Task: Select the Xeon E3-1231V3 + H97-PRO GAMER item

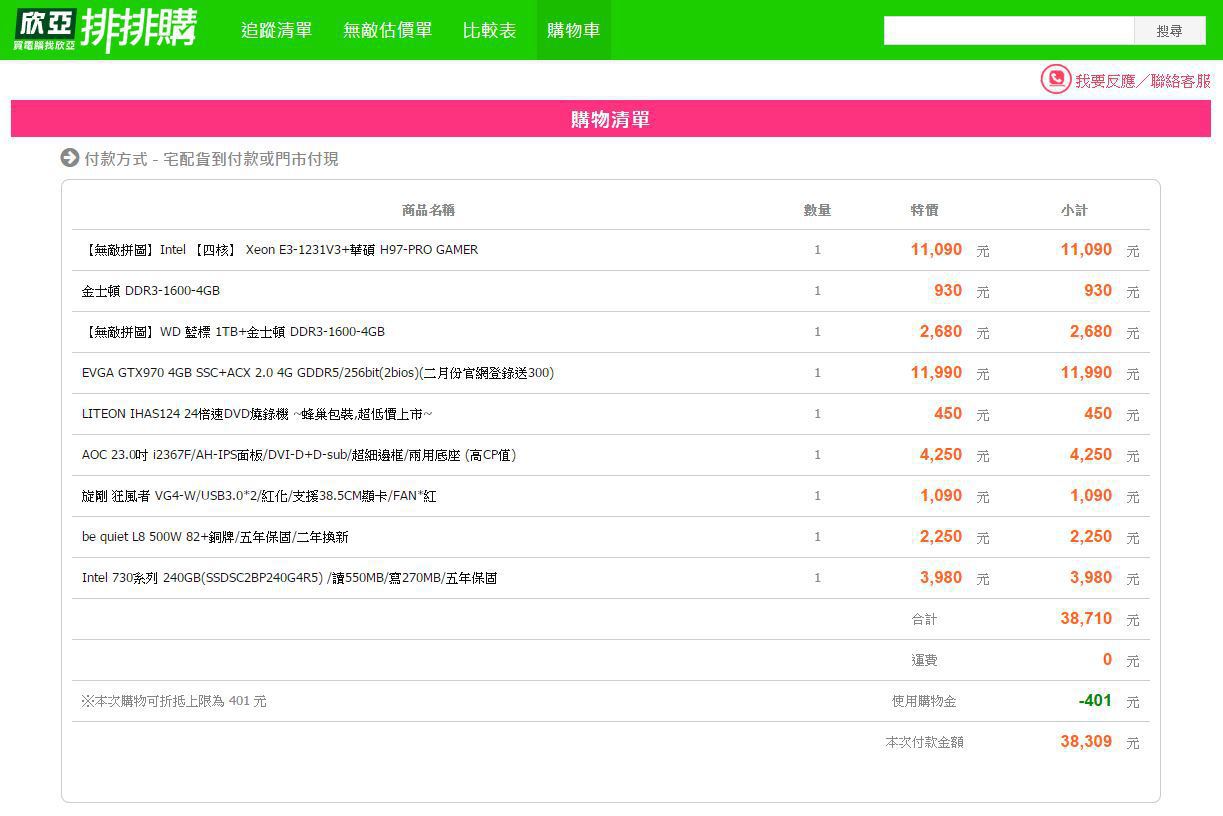Action: [280, 250]
